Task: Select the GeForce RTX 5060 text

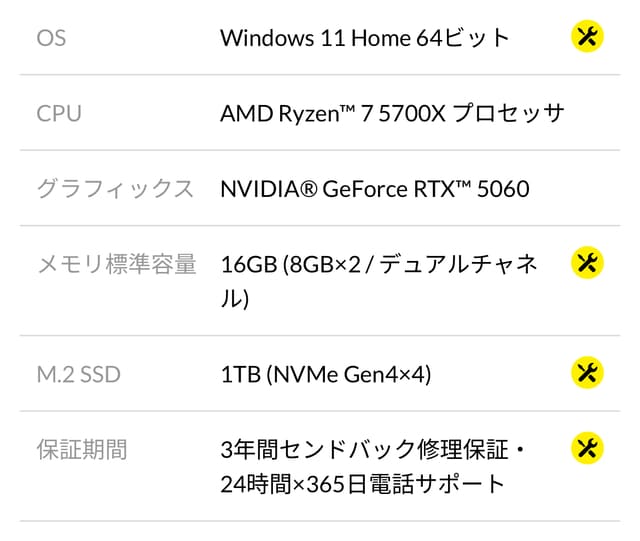Action: click(x=425, y=188)
